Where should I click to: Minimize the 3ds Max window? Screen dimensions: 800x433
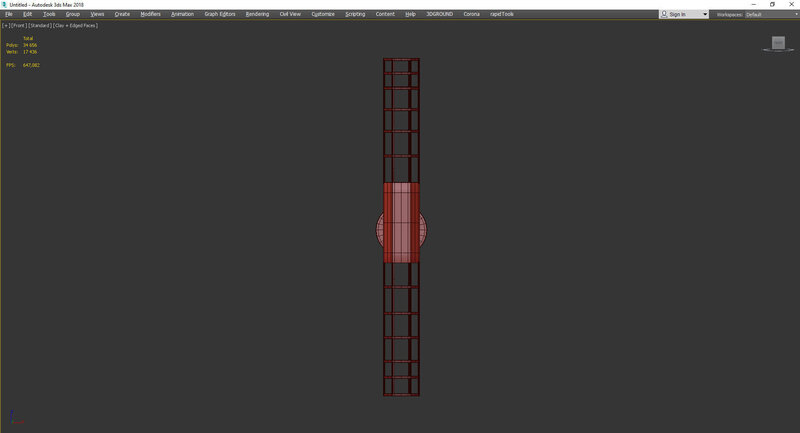754,4
